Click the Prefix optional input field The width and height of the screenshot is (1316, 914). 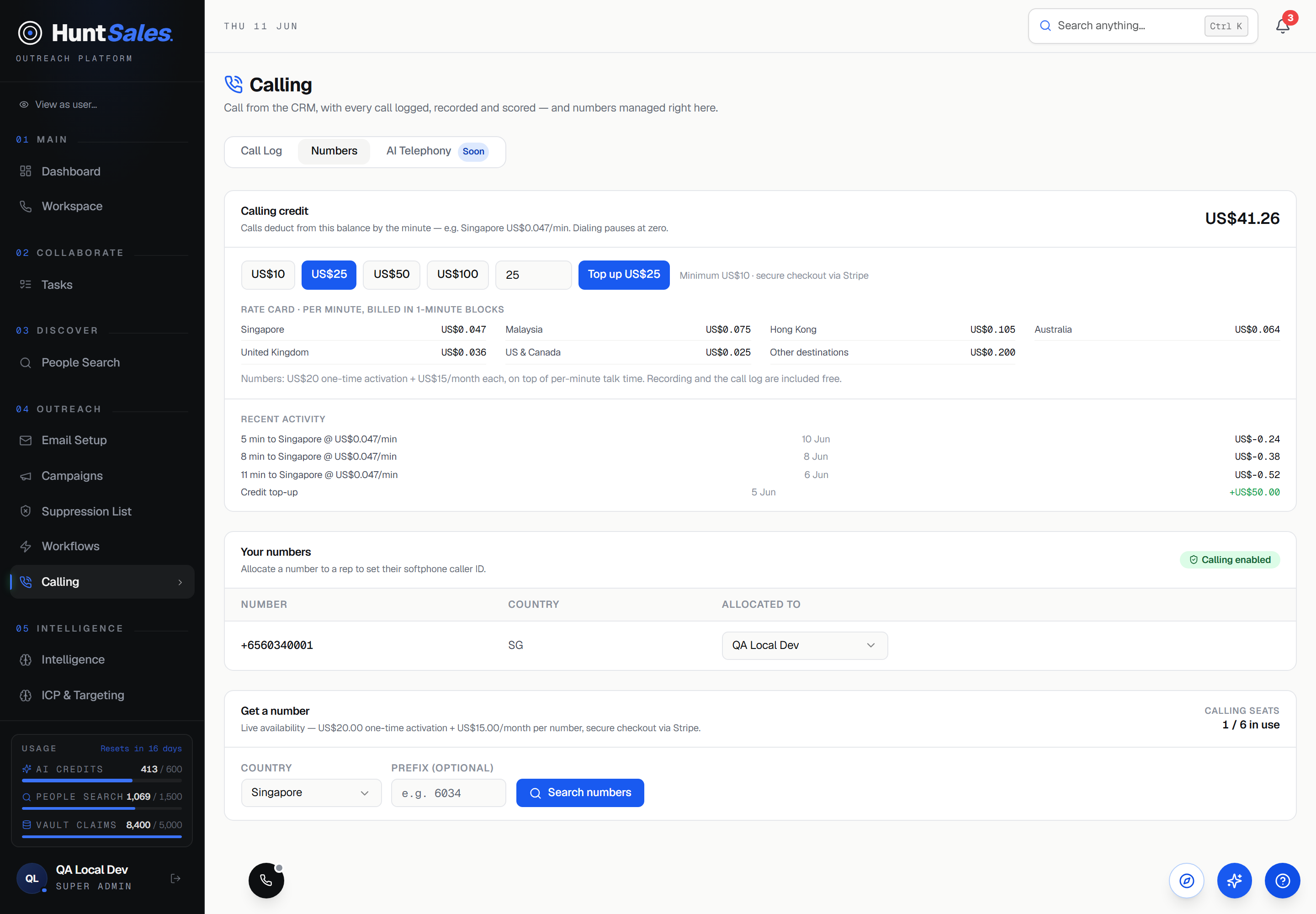coord(448,792)
